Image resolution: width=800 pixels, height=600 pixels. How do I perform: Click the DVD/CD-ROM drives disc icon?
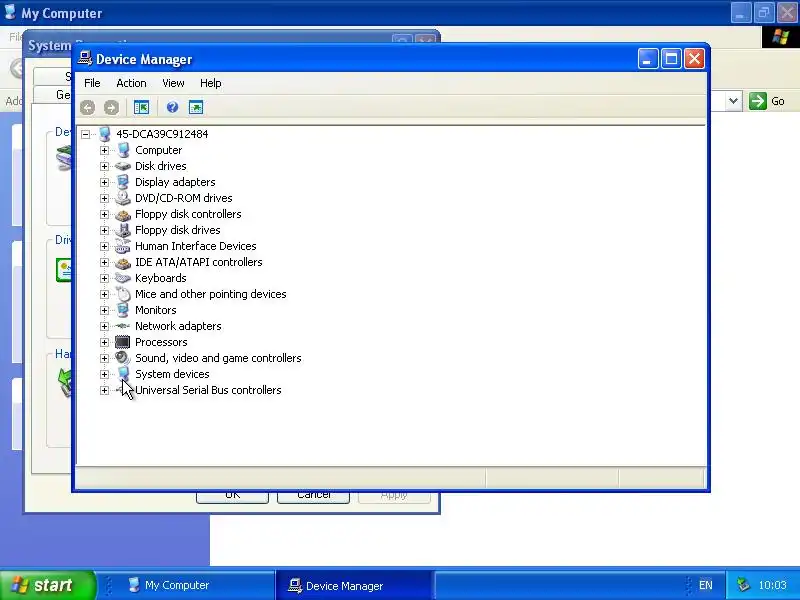click(123, 198)
